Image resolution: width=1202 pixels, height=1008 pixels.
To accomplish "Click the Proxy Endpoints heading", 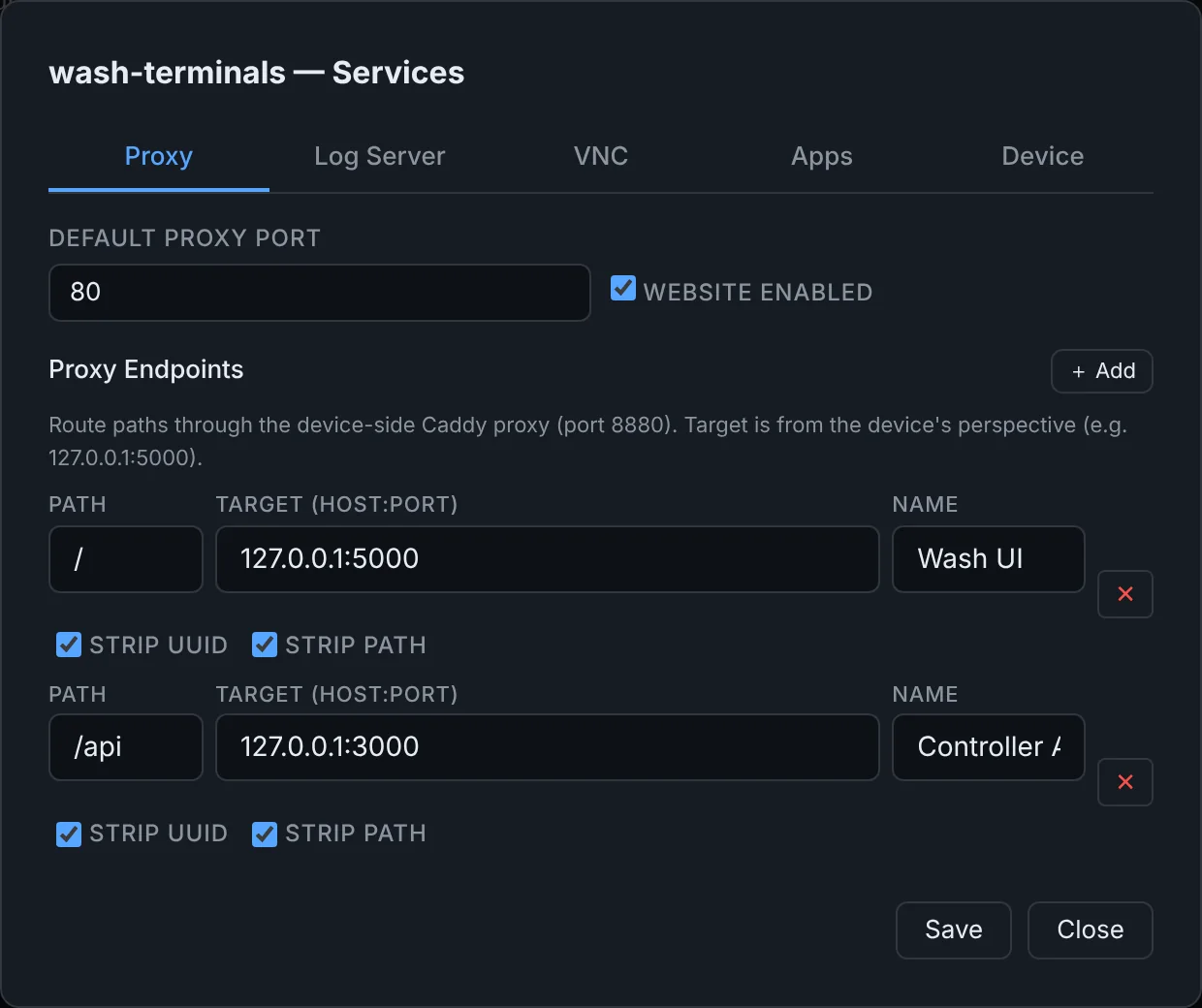I will (x=146, y=369).
